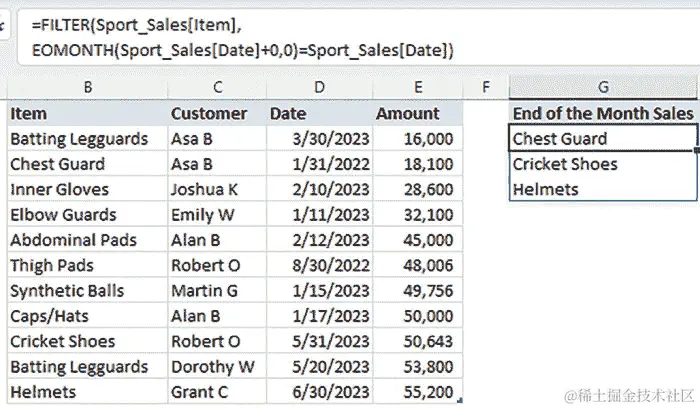Select column G header
The width and height of the screenshot is (700, 409).
pos(603,87)
